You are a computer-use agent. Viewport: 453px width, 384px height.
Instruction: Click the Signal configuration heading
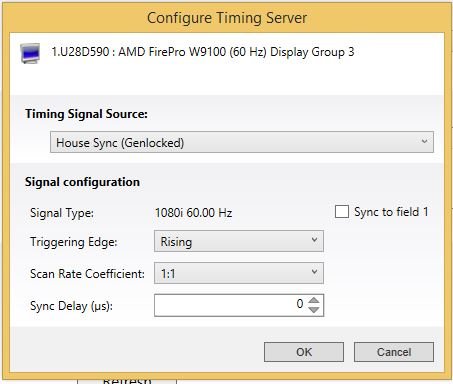click(x=82, y=182)
